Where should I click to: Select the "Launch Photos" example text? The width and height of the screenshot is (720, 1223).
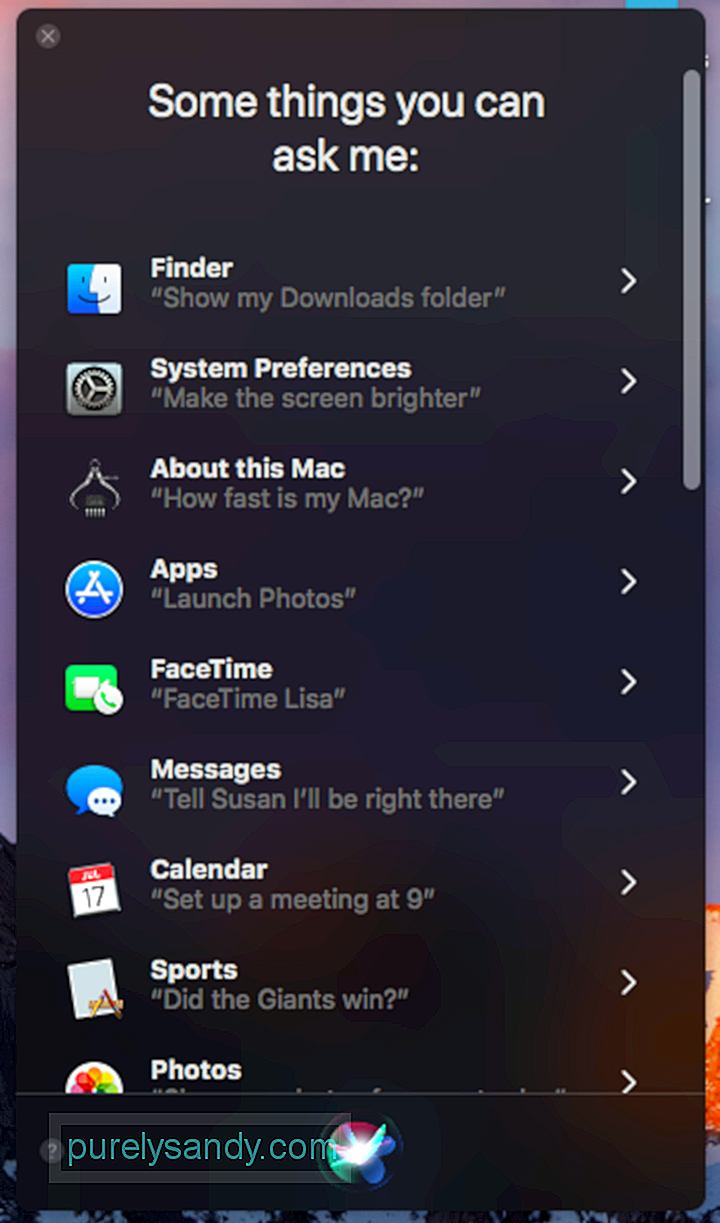[x=253, y=598]
